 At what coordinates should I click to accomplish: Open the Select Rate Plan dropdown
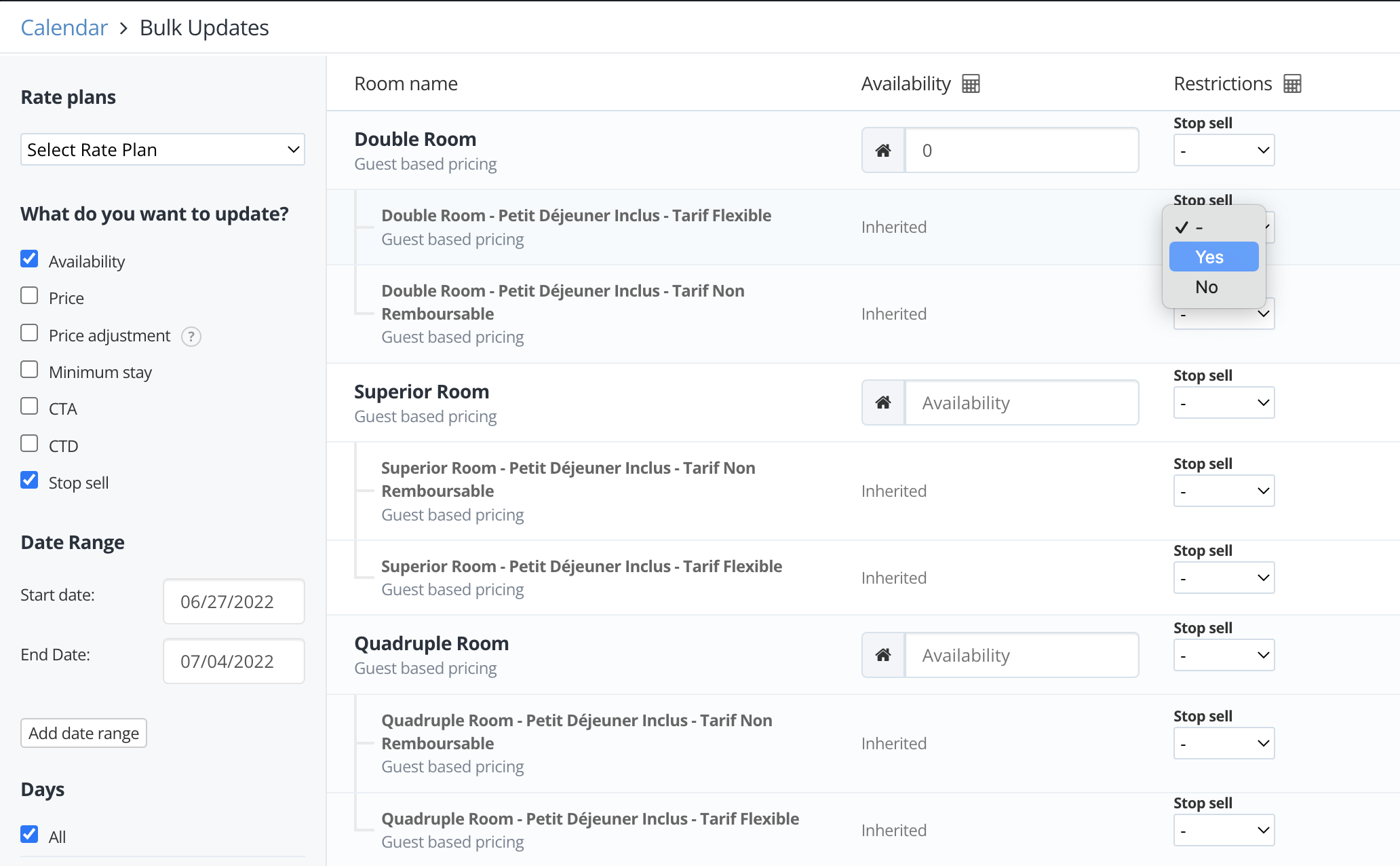[163, 149]
